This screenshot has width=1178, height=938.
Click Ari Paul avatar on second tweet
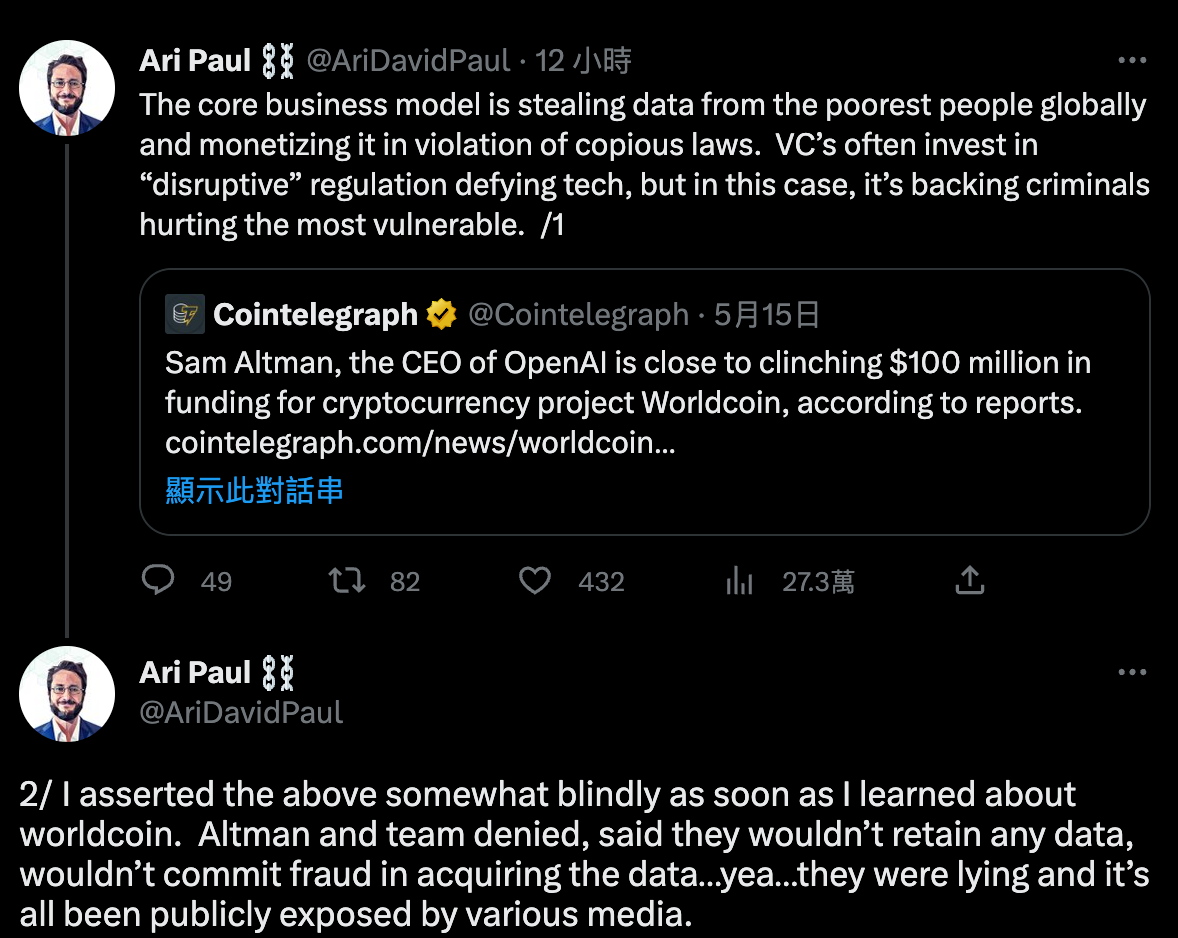[67, 693]
